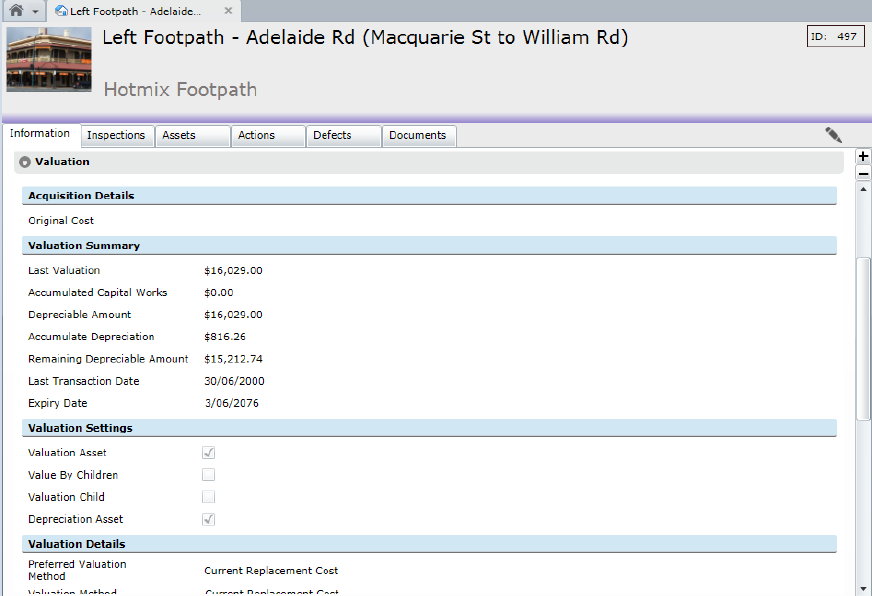Toggle the Valuation Child checkbox
The width and height of the screenshot is (872, 596).
pos(209,497)
